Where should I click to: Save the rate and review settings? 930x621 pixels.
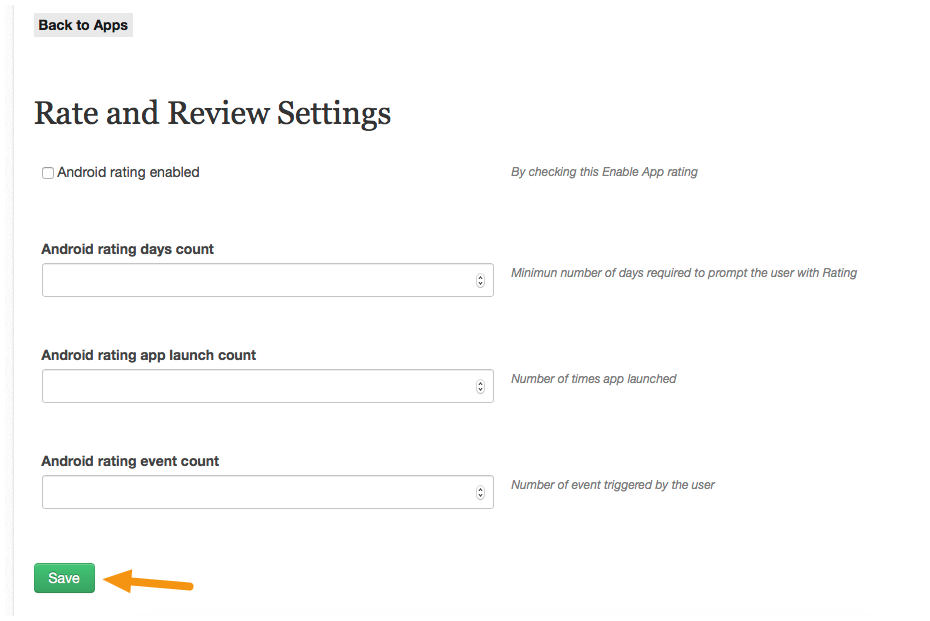click(x=64, y=578)
